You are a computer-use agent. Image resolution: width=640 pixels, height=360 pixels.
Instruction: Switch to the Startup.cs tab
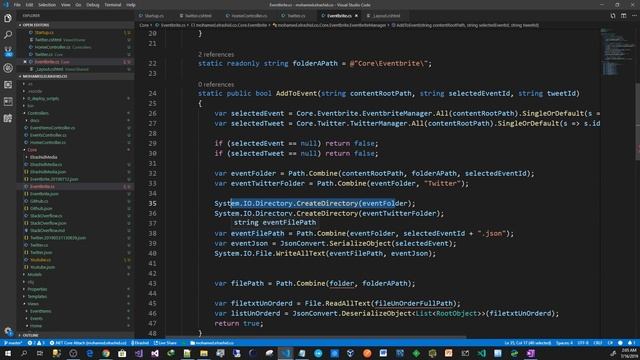(x=154, y=16)
